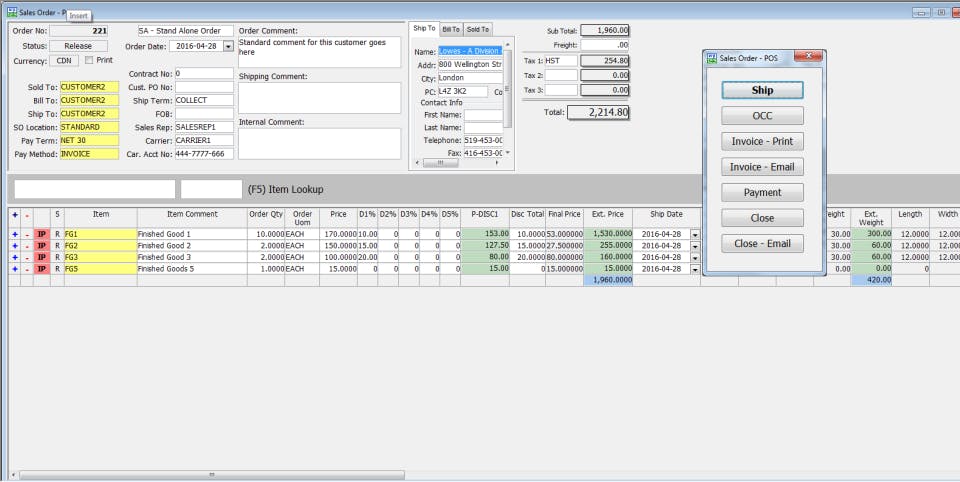The width and height of the screenshot is (960, 482).
Task: Click the red minus icon on FG2 row
Action: click(27, 246)
